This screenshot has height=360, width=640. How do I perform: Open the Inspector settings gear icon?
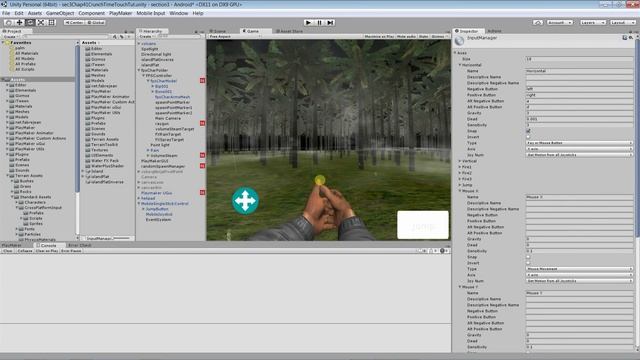(631, 38)
